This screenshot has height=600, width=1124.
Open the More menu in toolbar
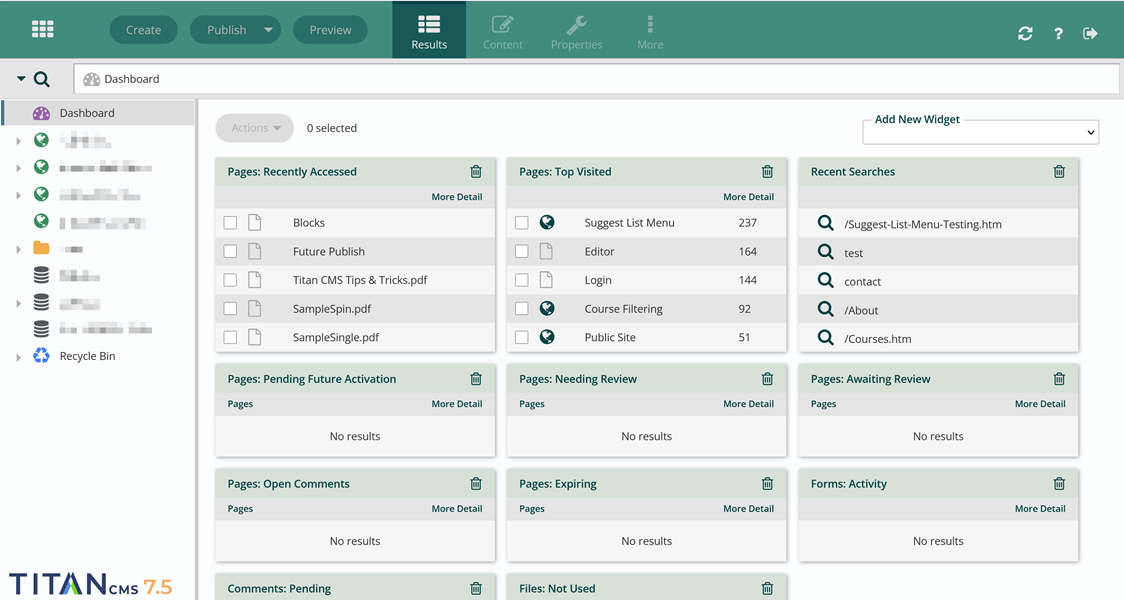650,31
